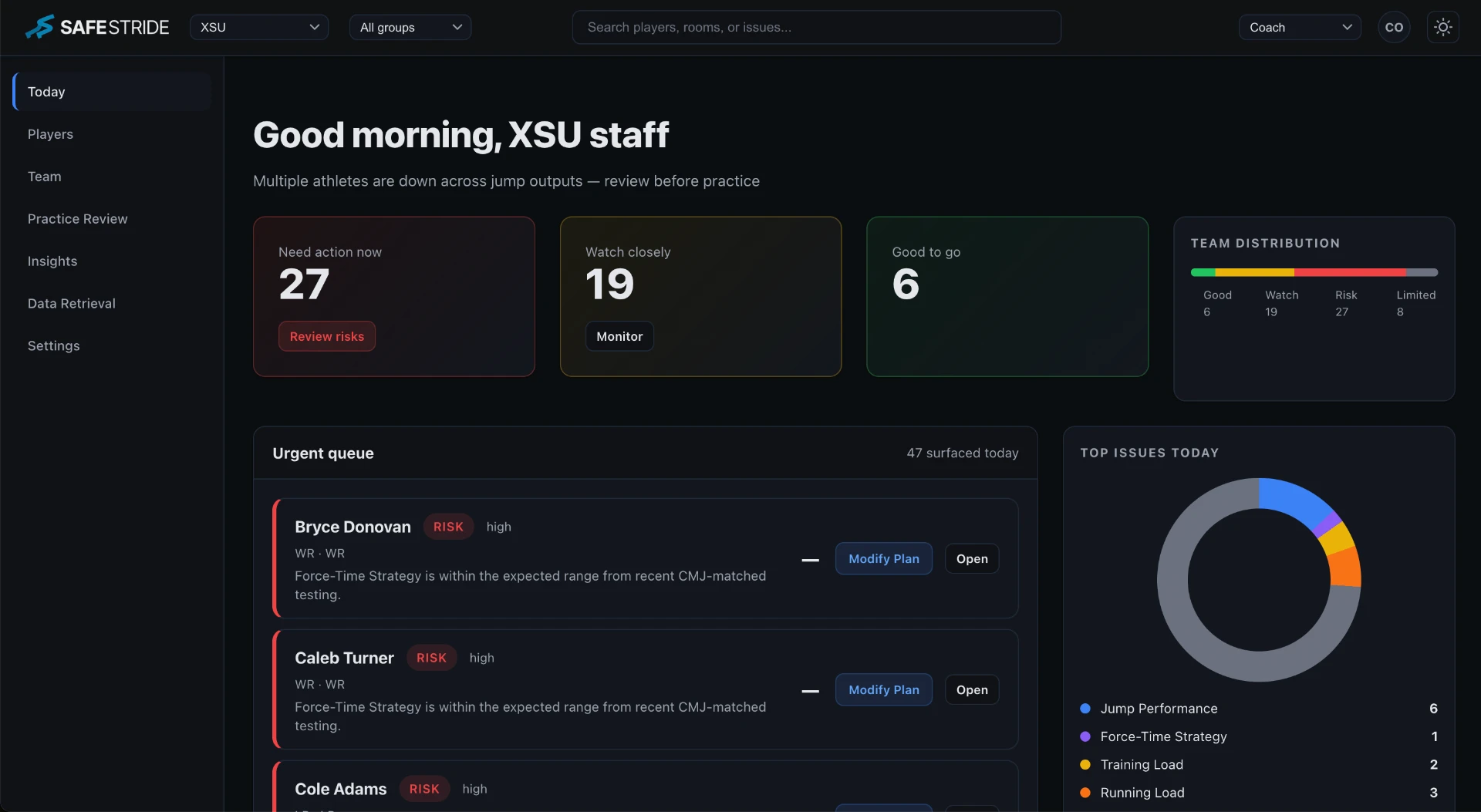Click the yellow Training Load legend dot
This screenshot has width=1481, height=812.
tap(1085, 764)
